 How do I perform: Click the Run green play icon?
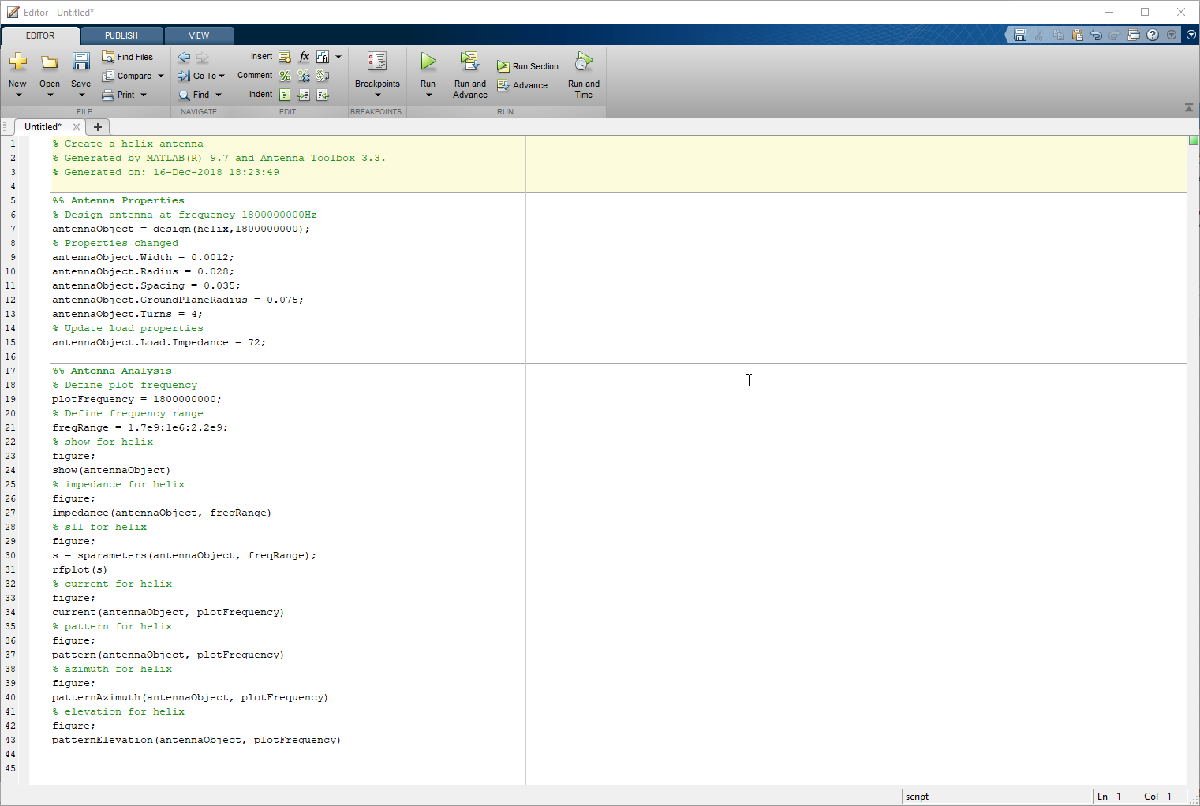(x=428, y=62)
